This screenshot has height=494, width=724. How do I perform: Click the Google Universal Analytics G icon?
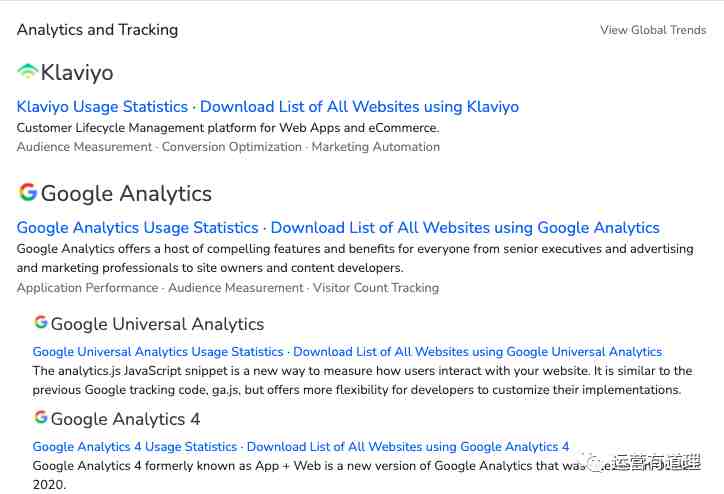click(41, 322)
